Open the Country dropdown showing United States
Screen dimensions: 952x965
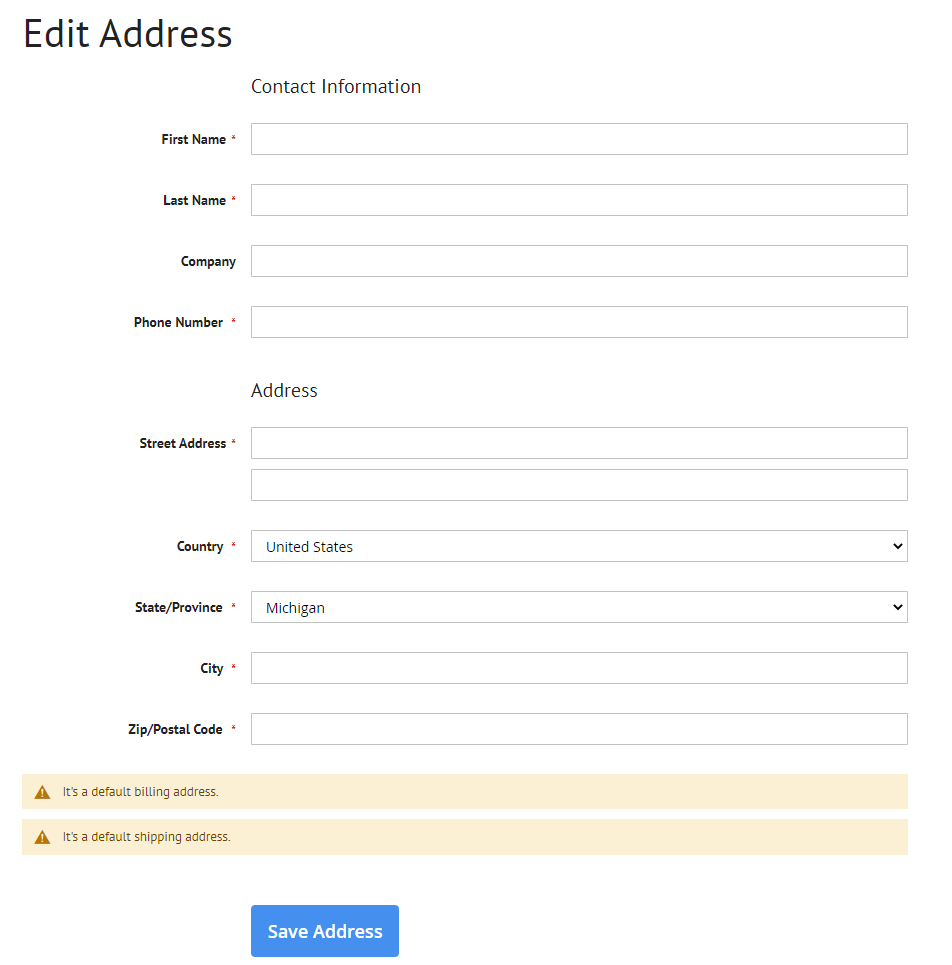[x=579, y=546]
